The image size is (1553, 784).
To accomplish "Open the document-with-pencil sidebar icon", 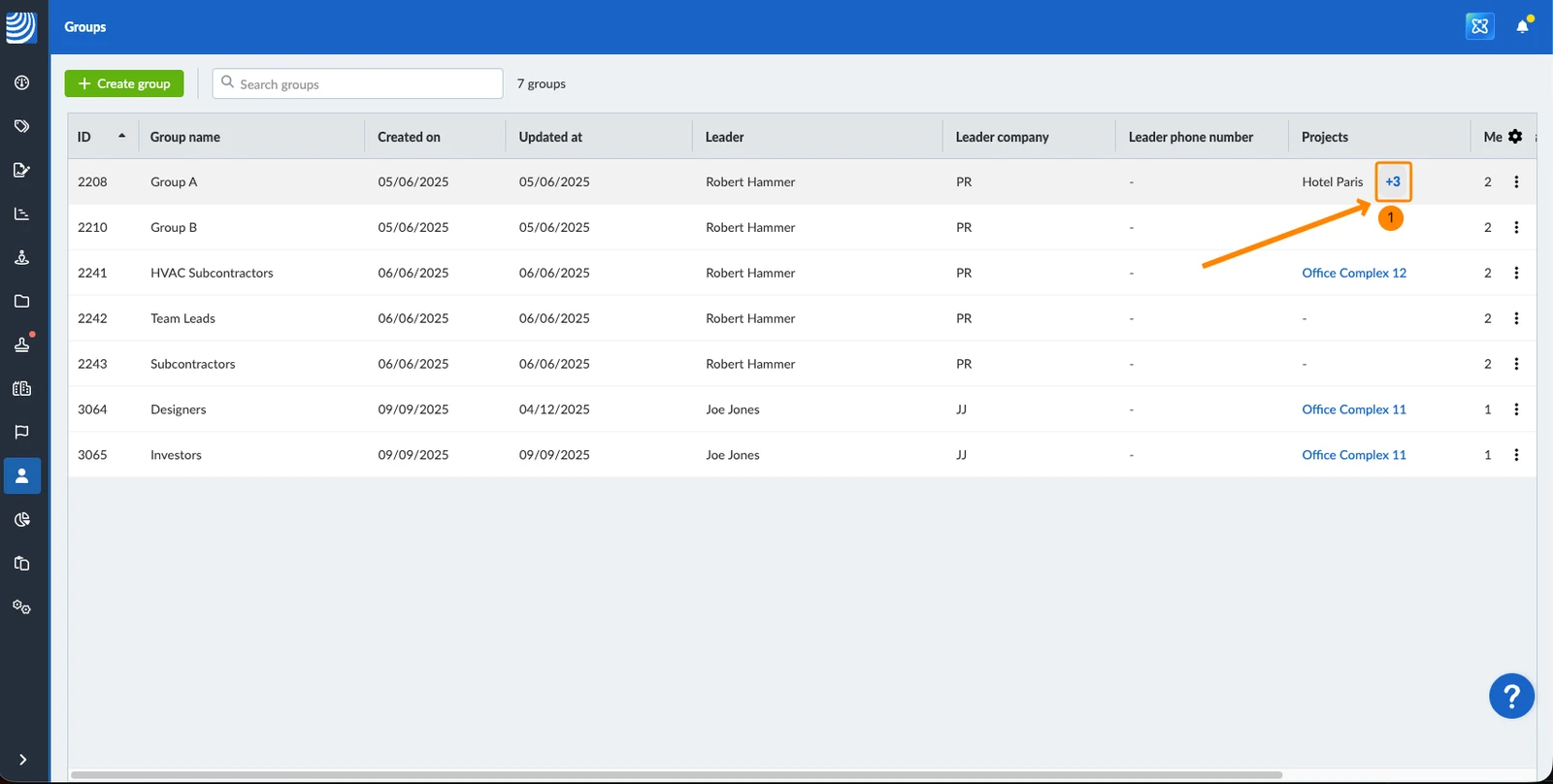I will pos(21,170).
